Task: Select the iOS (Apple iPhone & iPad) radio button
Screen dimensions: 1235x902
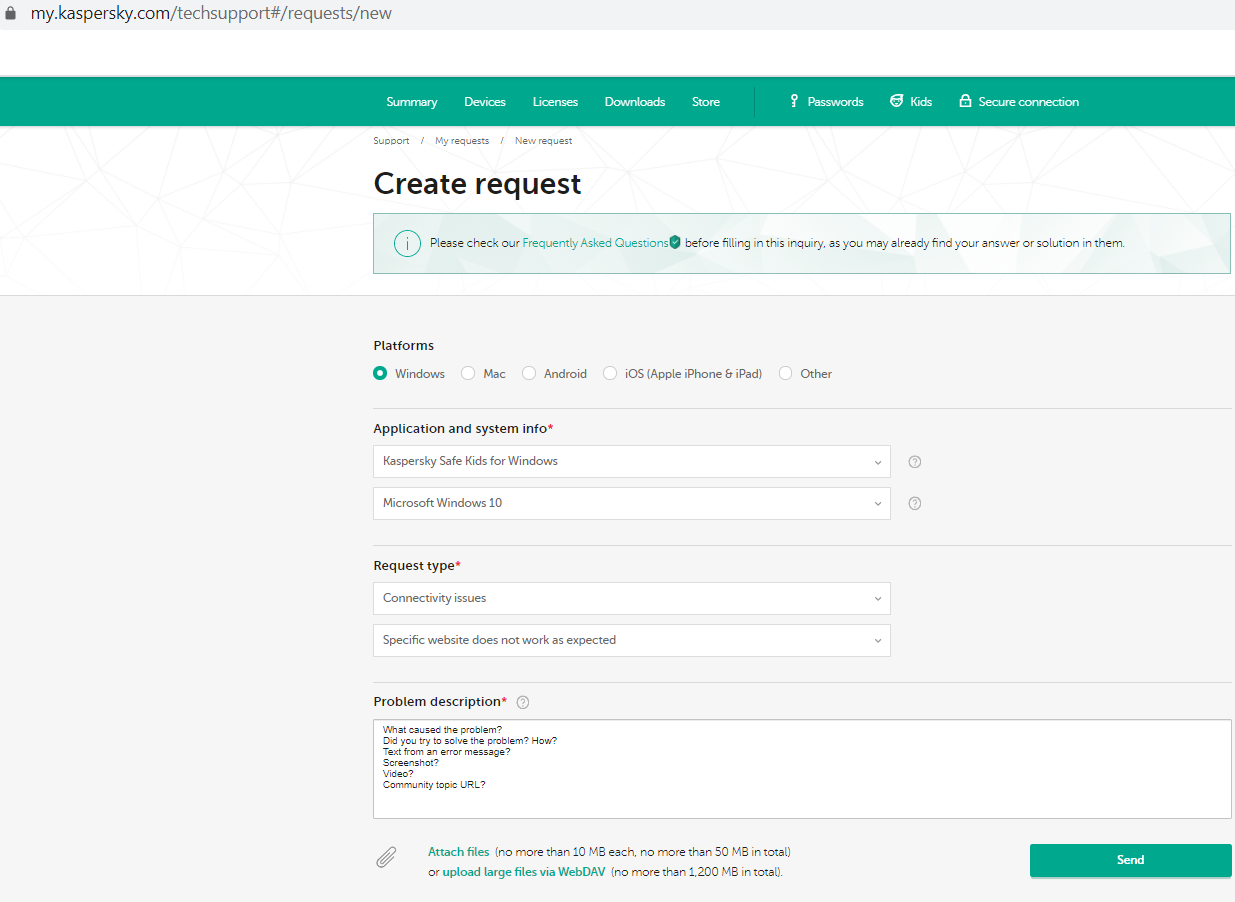Action: (610, 373)
